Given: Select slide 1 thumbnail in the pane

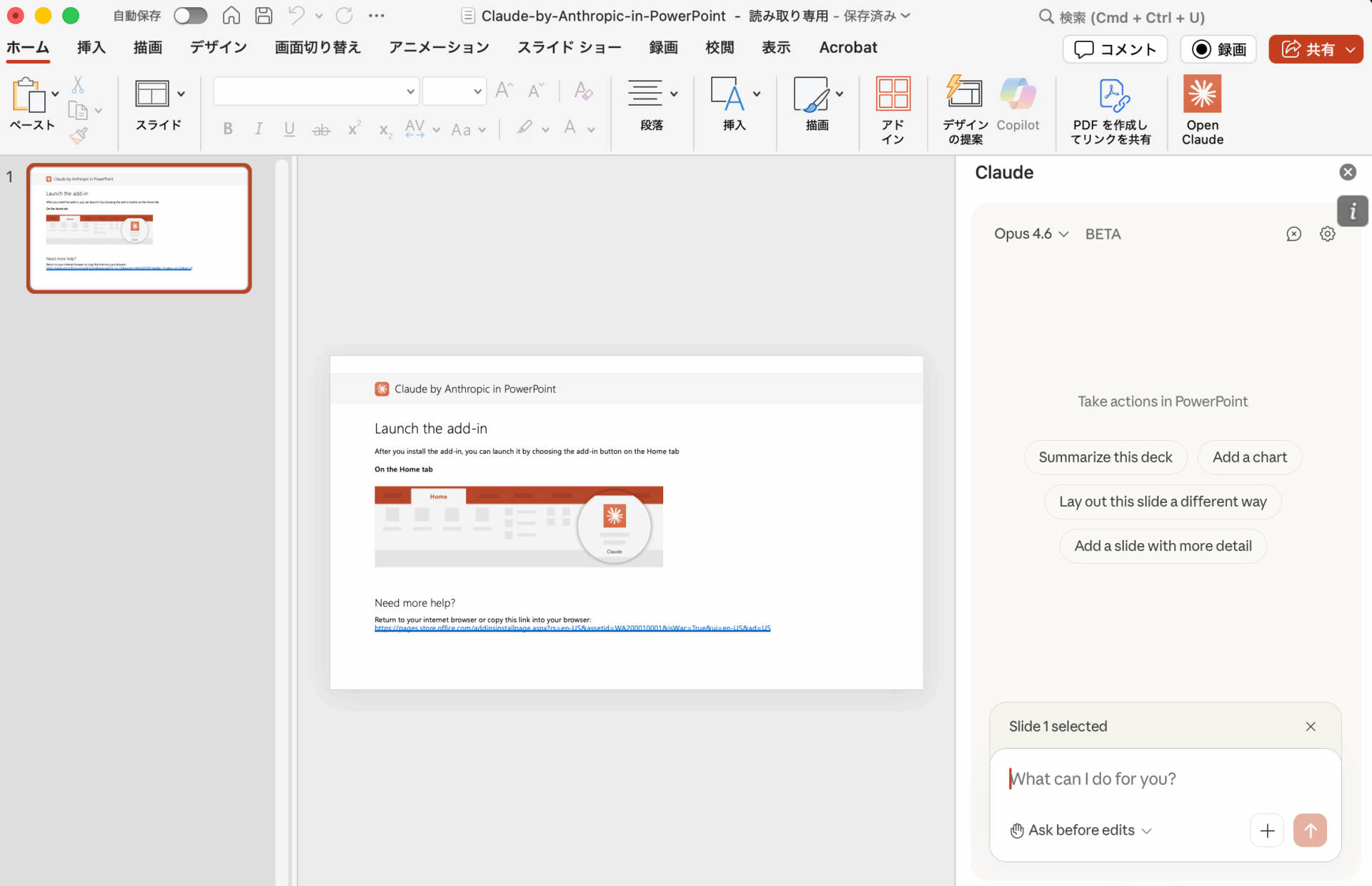Looking at the screenshot, I should pos(139,228).
